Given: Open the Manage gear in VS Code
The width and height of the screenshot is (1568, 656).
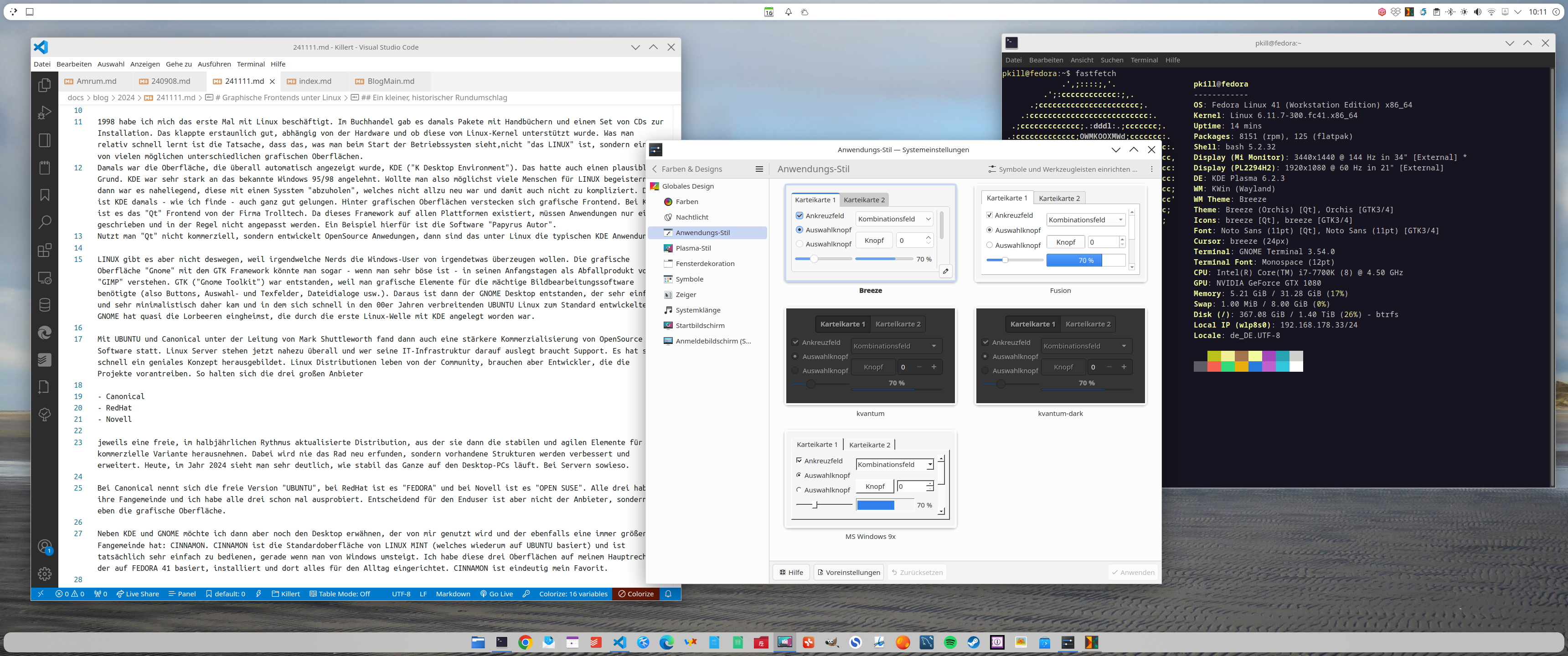Looking at the screenshot, I should click(44, 574).
